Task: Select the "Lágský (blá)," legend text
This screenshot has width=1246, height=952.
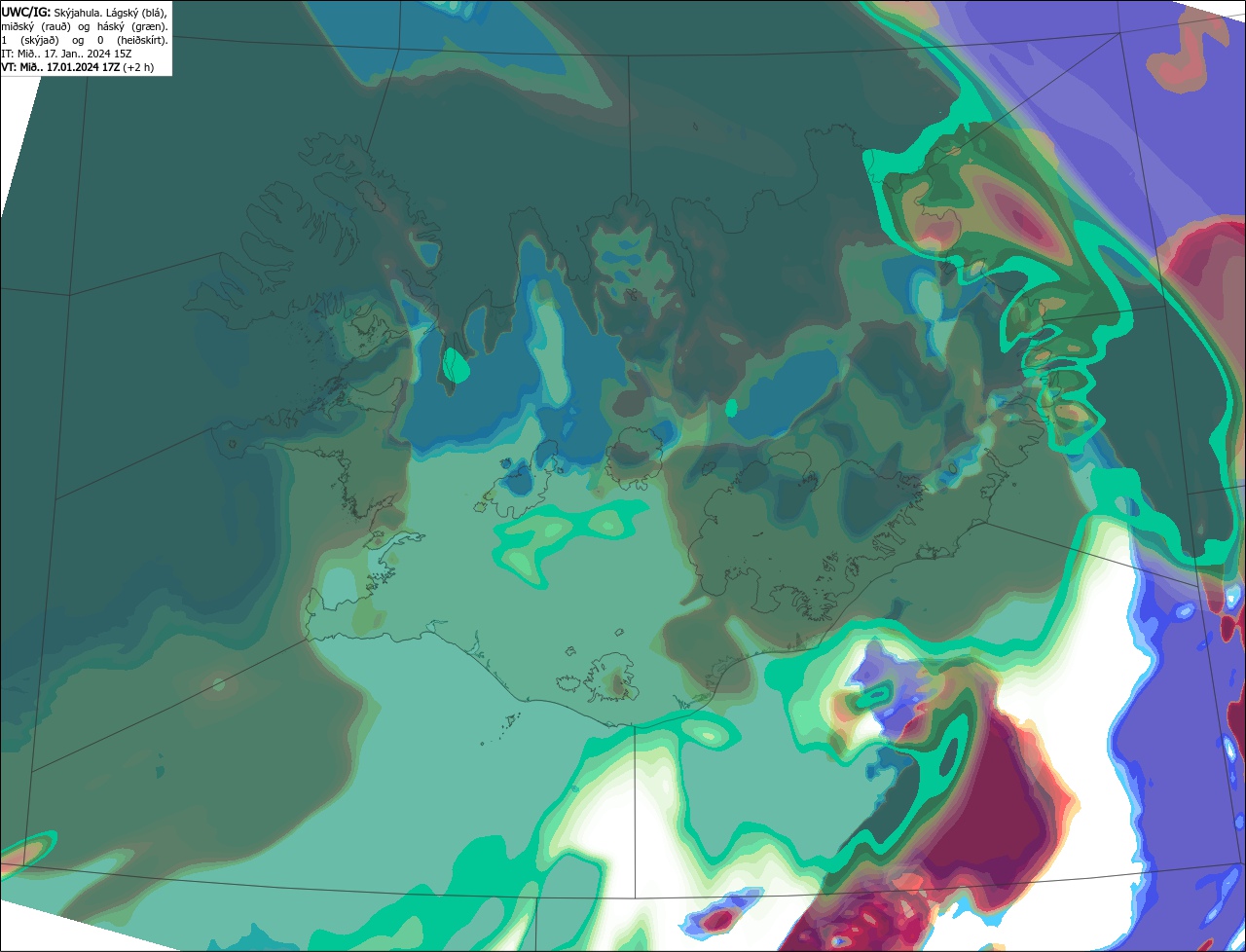Action: [137, 14]
